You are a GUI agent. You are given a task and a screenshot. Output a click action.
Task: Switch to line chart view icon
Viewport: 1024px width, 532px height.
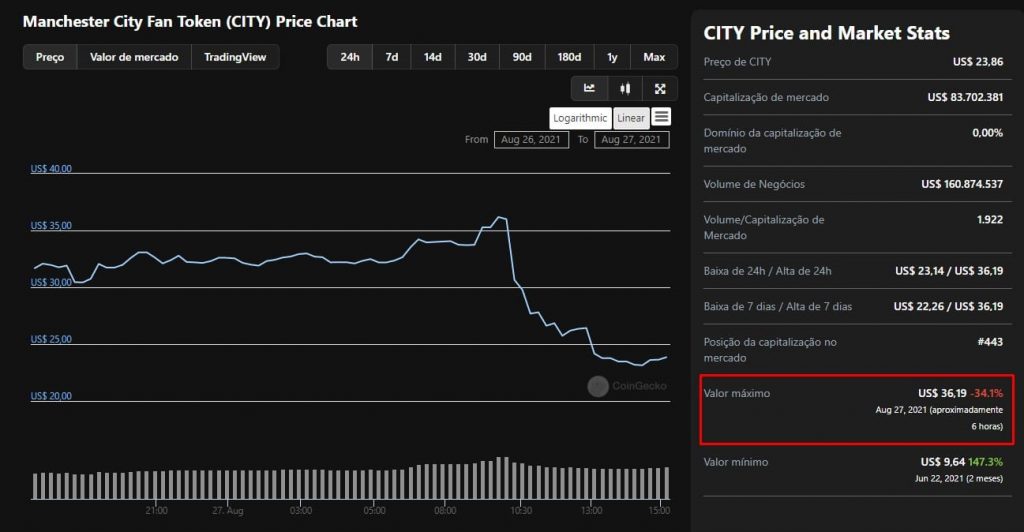coord(589,89)
